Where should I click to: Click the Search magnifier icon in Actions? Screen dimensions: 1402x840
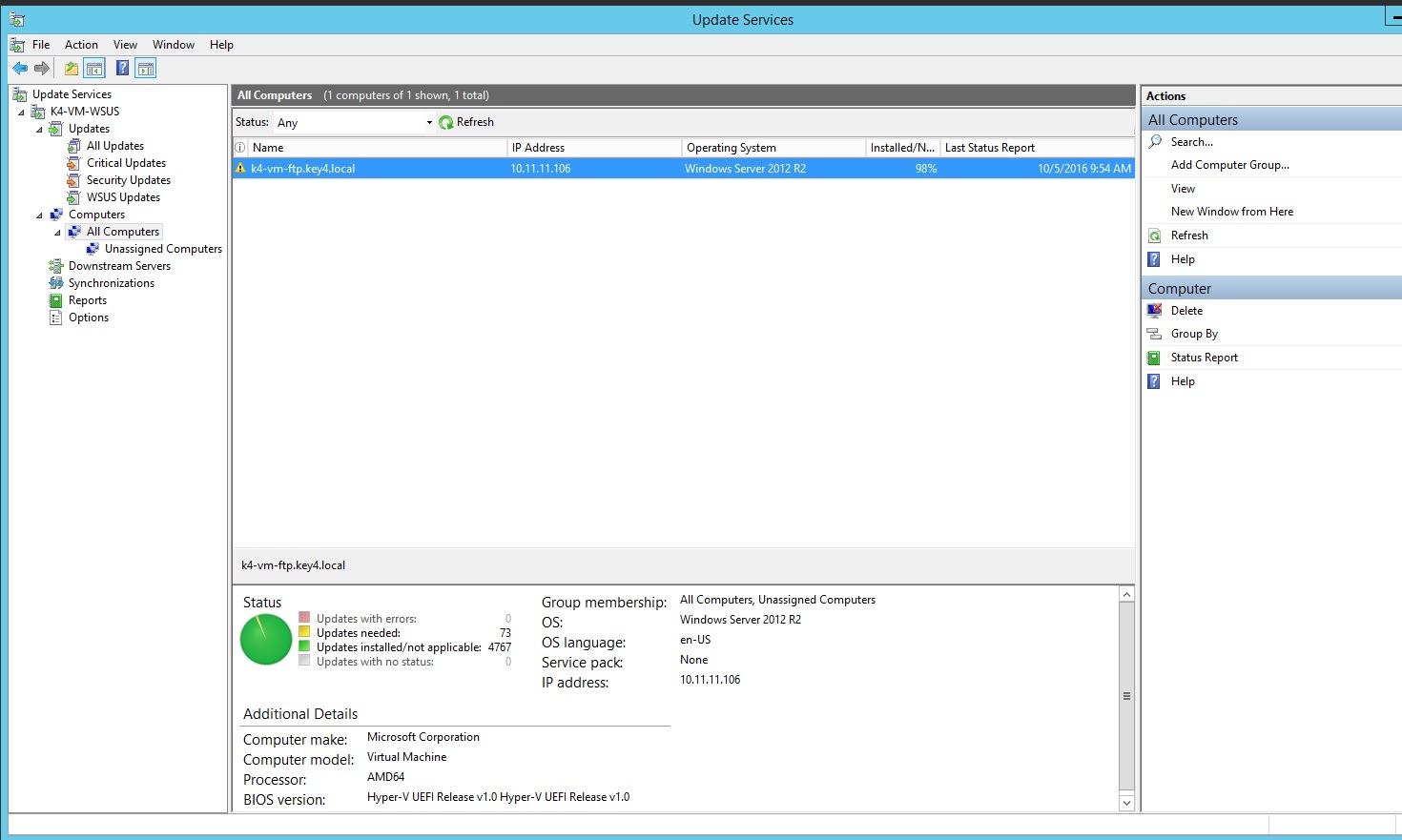[1155, 141]
